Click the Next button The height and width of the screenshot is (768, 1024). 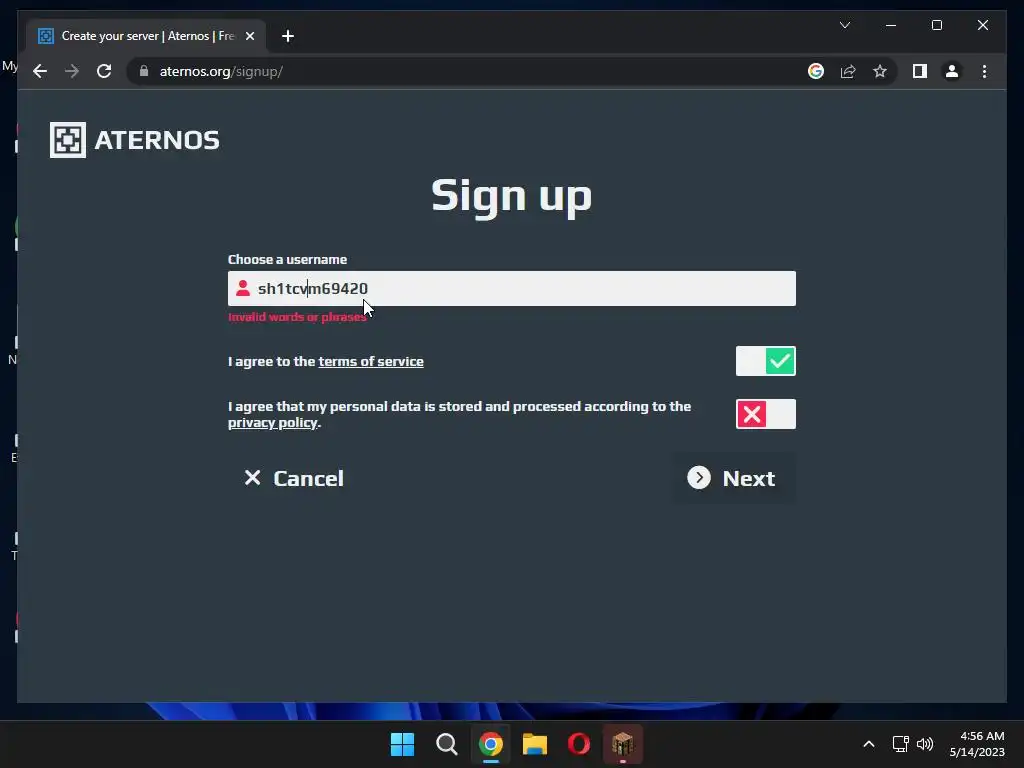click(x=733, y=478)
